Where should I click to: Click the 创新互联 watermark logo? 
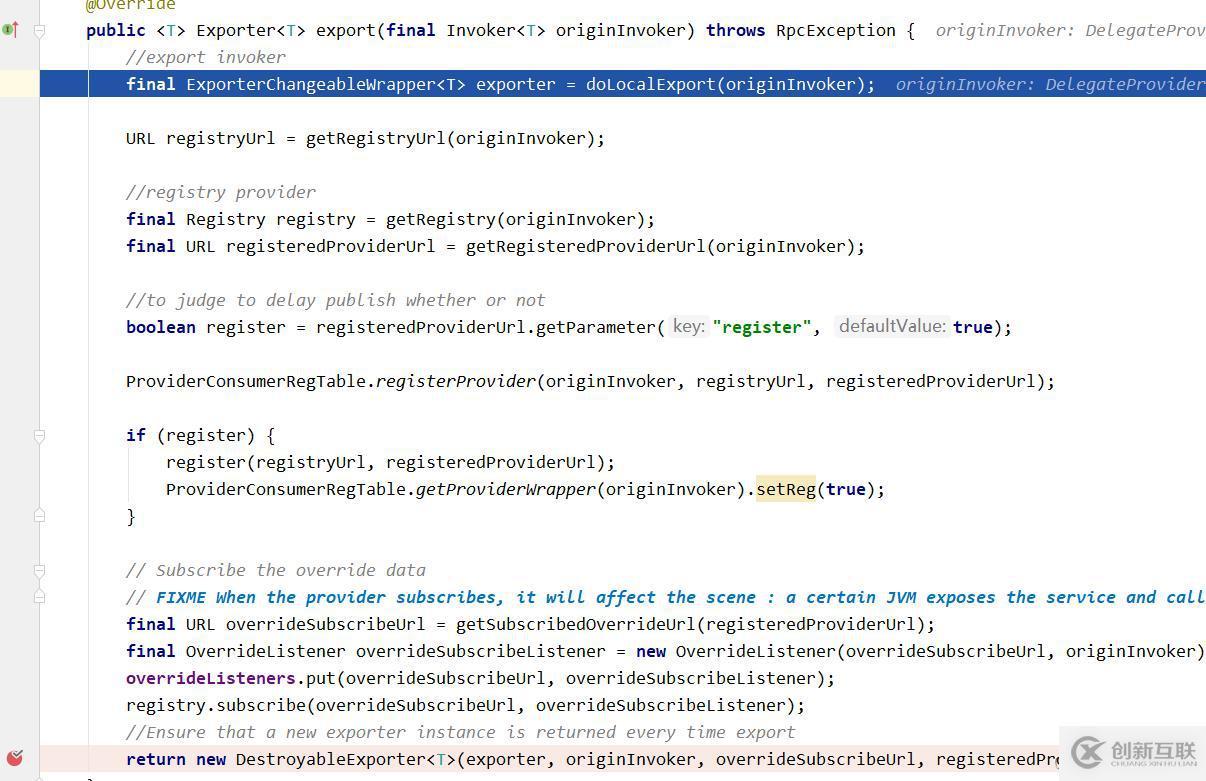coord(1133,753)
